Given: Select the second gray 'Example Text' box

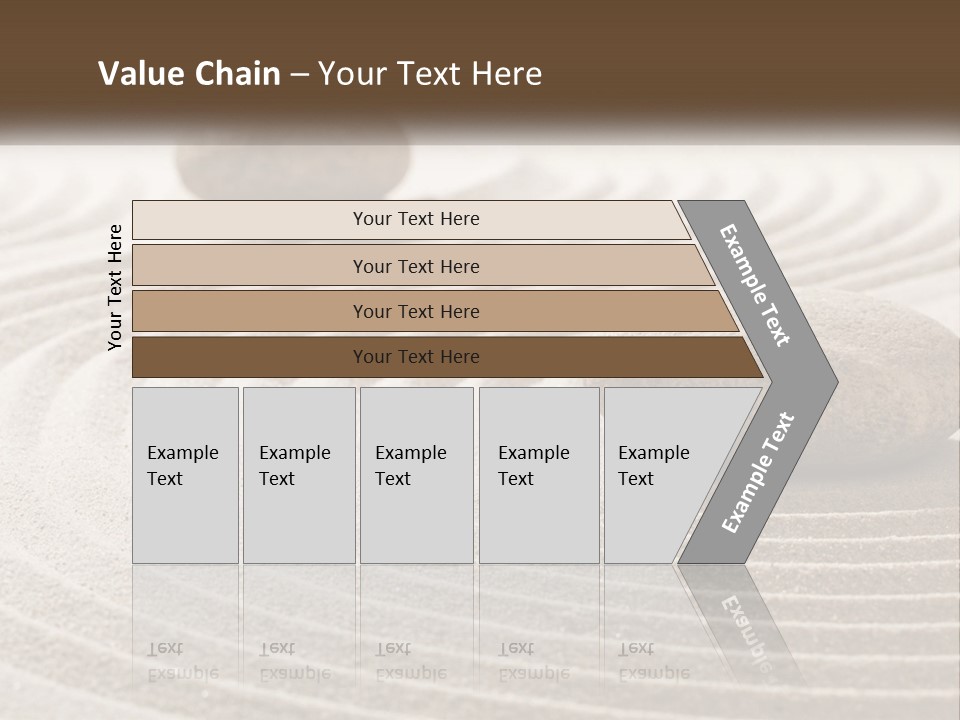Looking at the screenshot, I should tap(299, 474).
